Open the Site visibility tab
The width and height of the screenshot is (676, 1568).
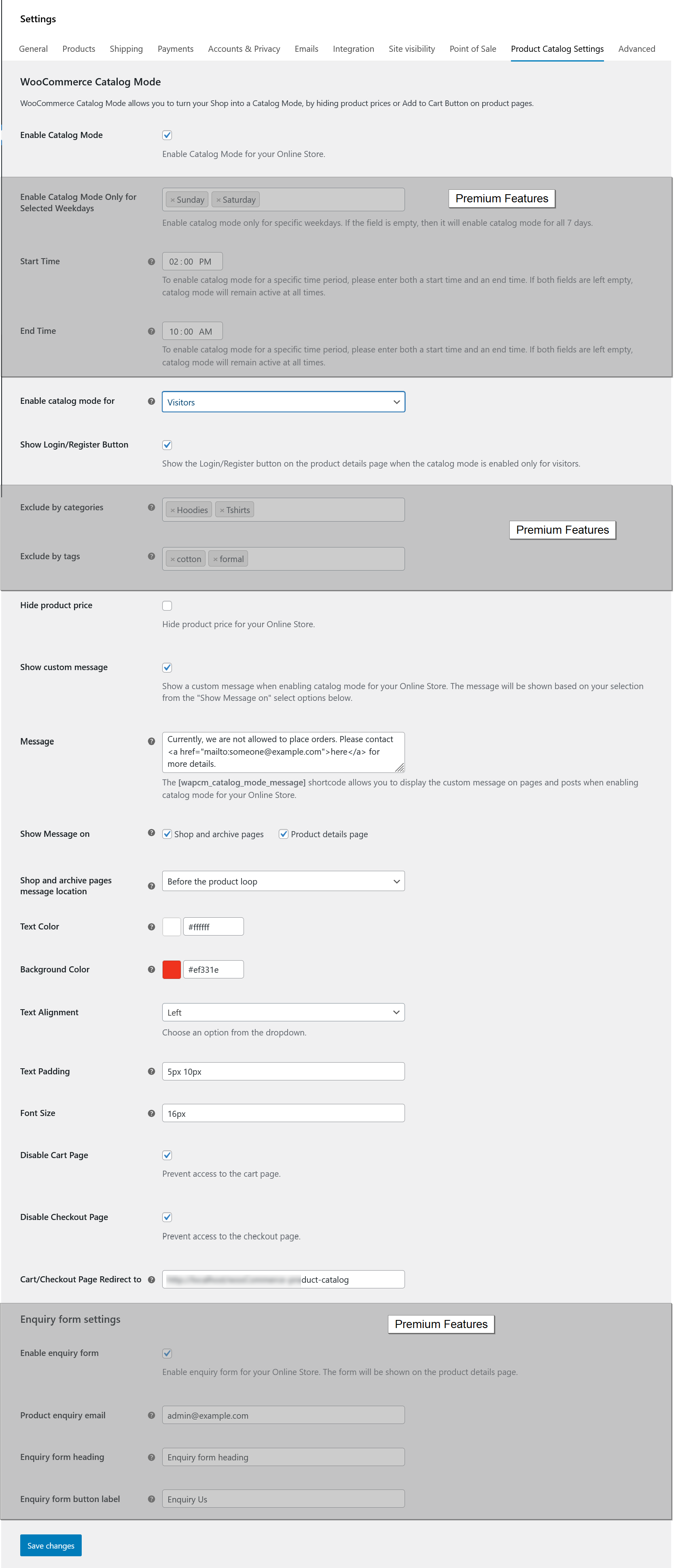411,49
